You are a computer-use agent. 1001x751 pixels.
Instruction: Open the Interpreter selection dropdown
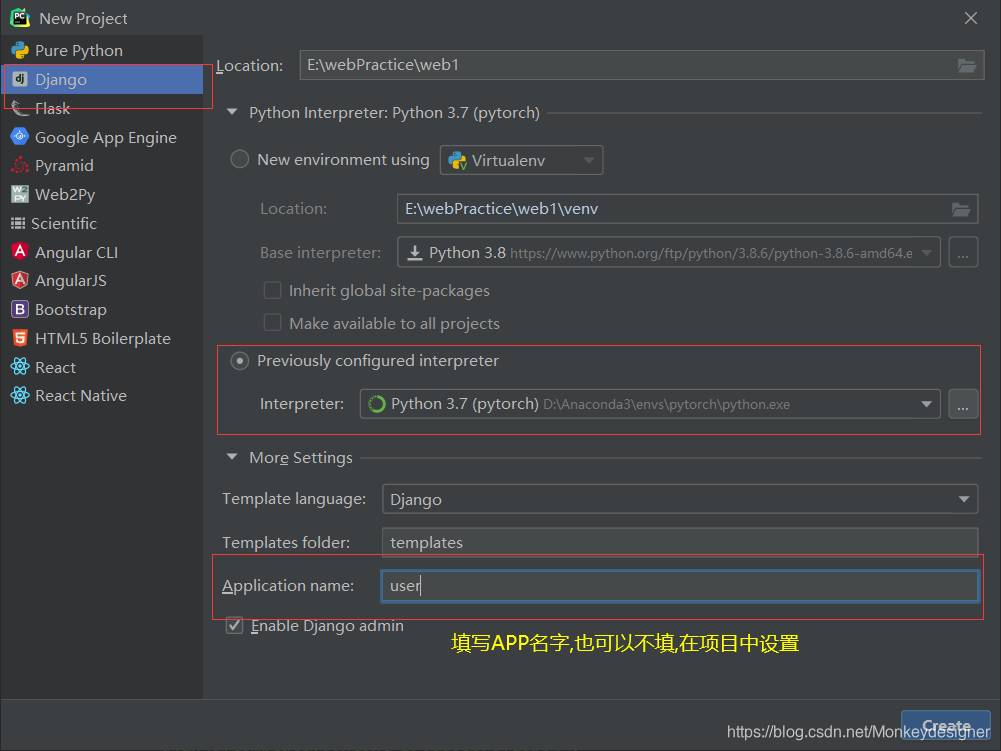pyautogui.click(x=650, y=404)
